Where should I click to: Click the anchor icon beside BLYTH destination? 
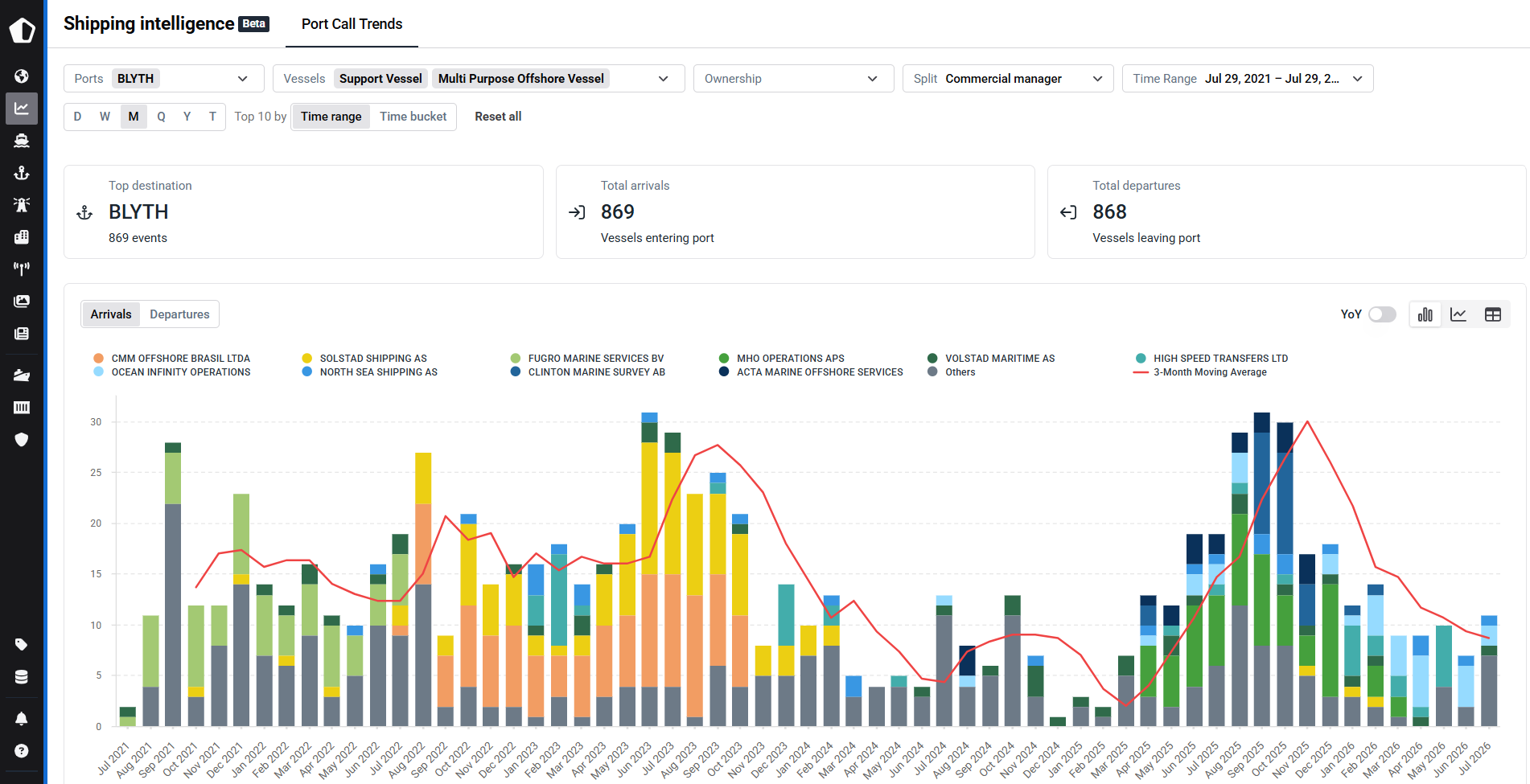(x=84, y=212)
